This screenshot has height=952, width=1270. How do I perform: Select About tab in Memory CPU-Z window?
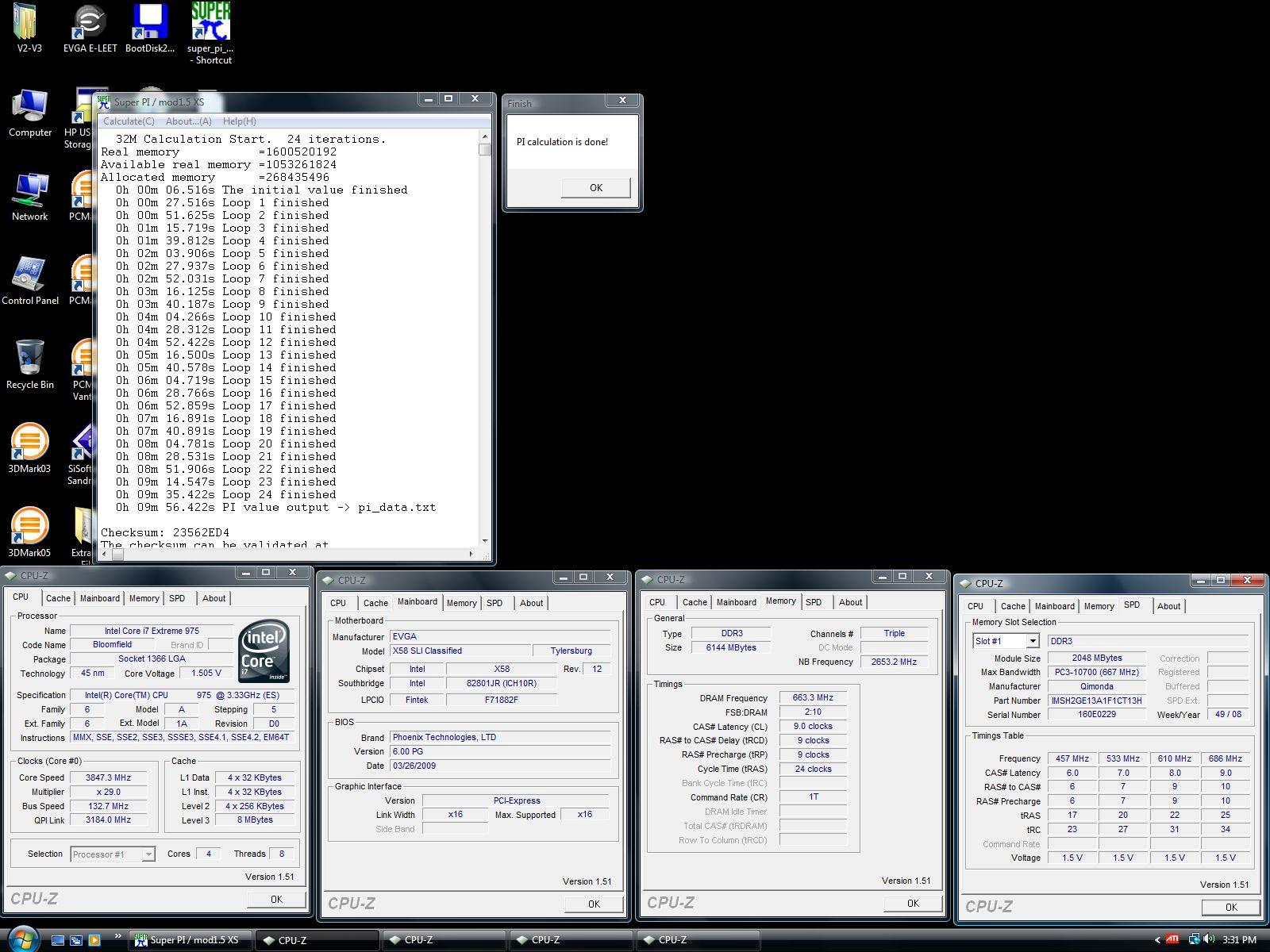point(850,602)
